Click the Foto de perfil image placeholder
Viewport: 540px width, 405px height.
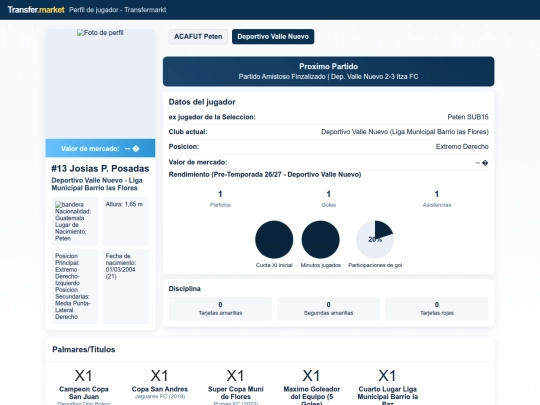point(100,33)
